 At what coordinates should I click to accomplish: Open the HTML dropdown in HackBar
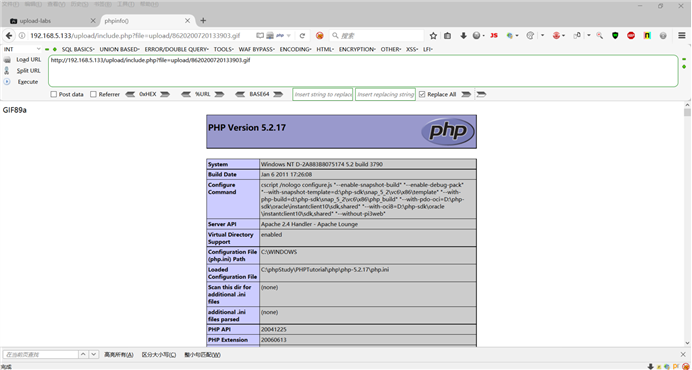point(325,49)
